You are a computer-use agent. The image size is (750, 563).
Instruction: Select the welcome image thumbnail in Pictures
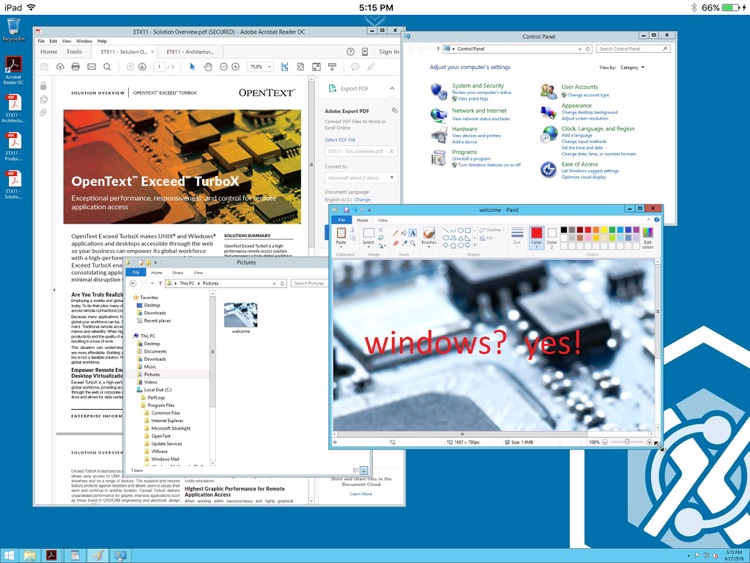pyautogui.click(x=241, y=314)
